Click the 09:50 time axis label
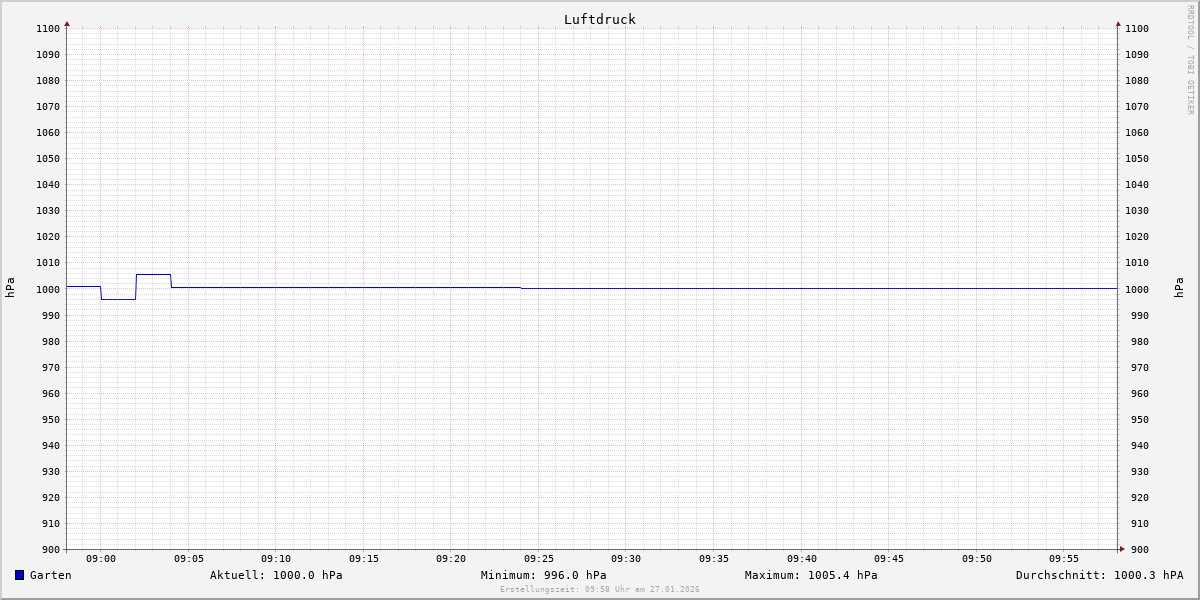The height and width of the screenshot is (600, 1200). pos(977,559)
